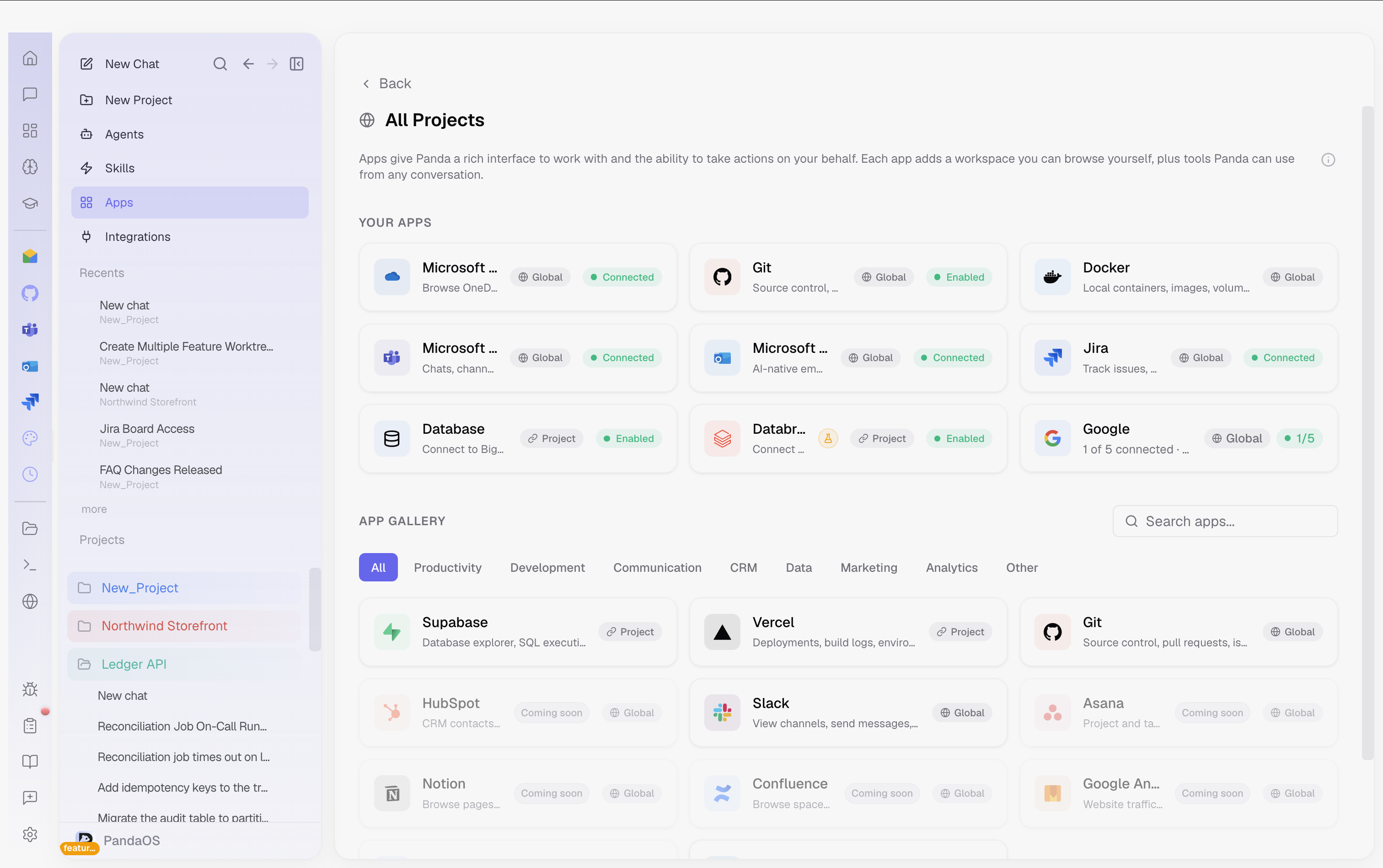Click the Search apps field
Image resolution: width=1383 pixels, height=868 pixels.
pyautogui.click(x=1224, y=521)
